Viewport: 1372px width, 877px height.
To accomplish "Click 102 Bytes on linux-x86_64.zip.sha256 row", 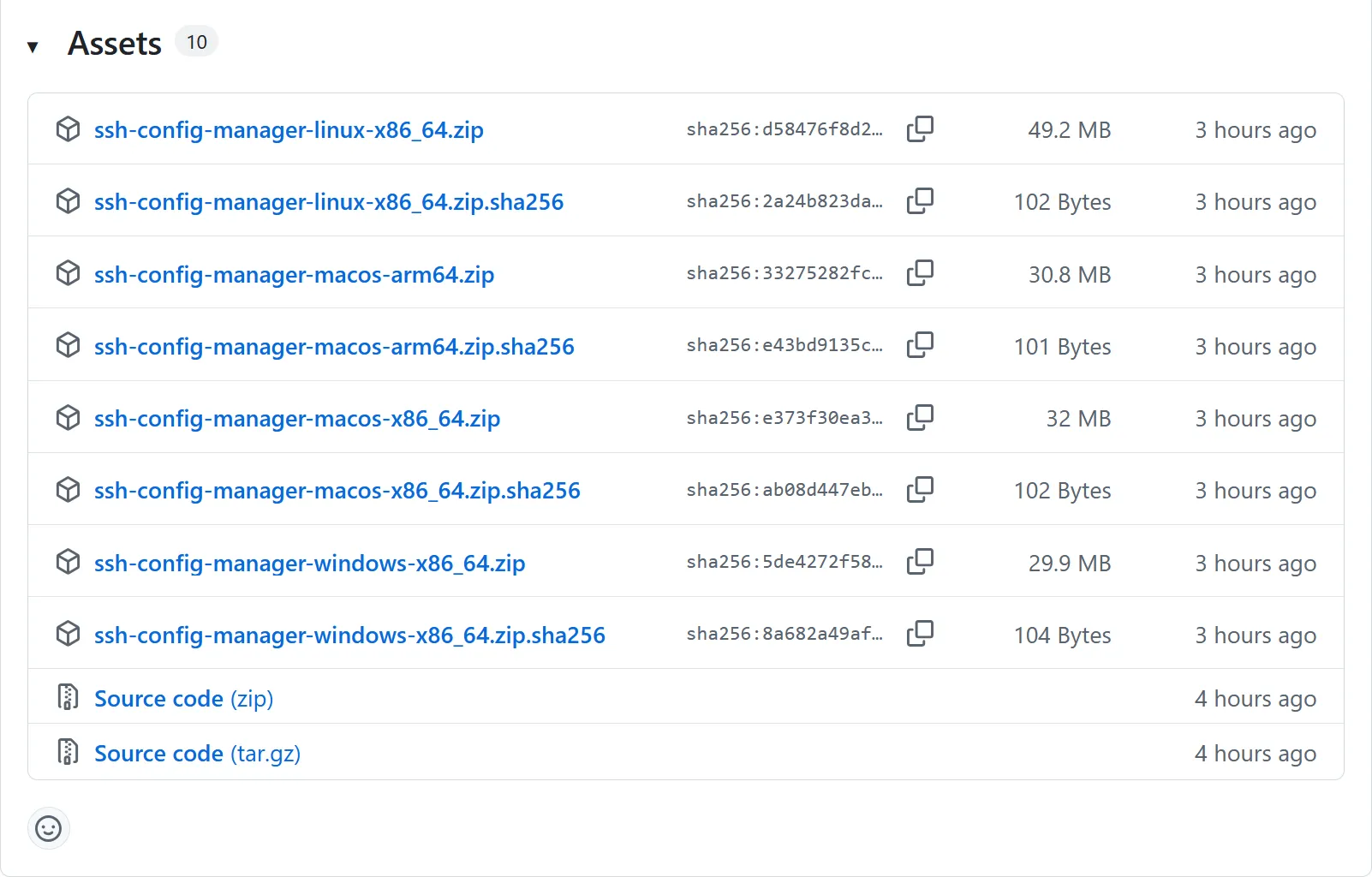I will pos(1063,202).
